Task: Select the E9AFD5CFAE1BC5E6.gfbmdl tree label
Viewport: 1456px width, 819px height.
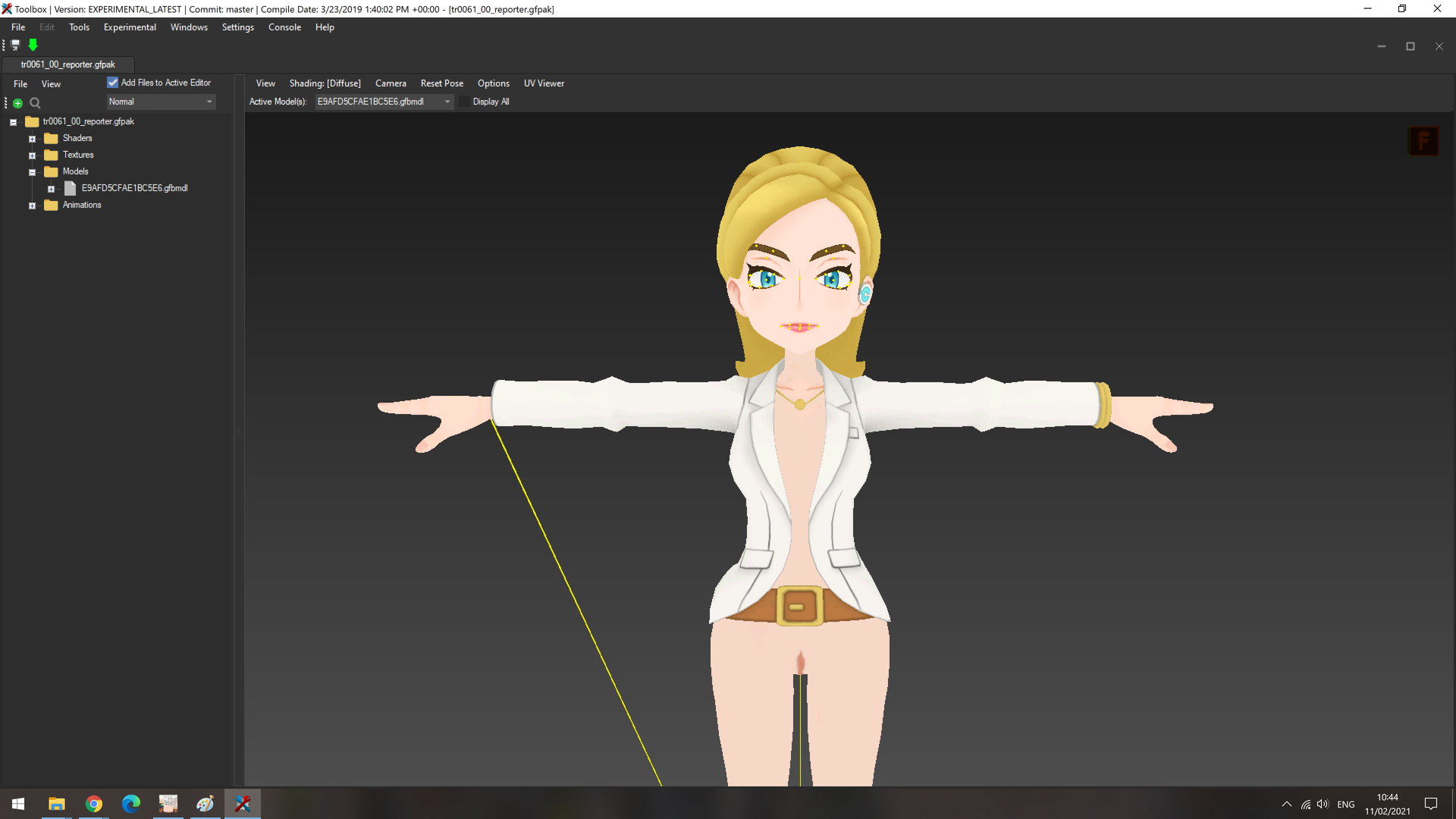Action: [x=135, y=188]
